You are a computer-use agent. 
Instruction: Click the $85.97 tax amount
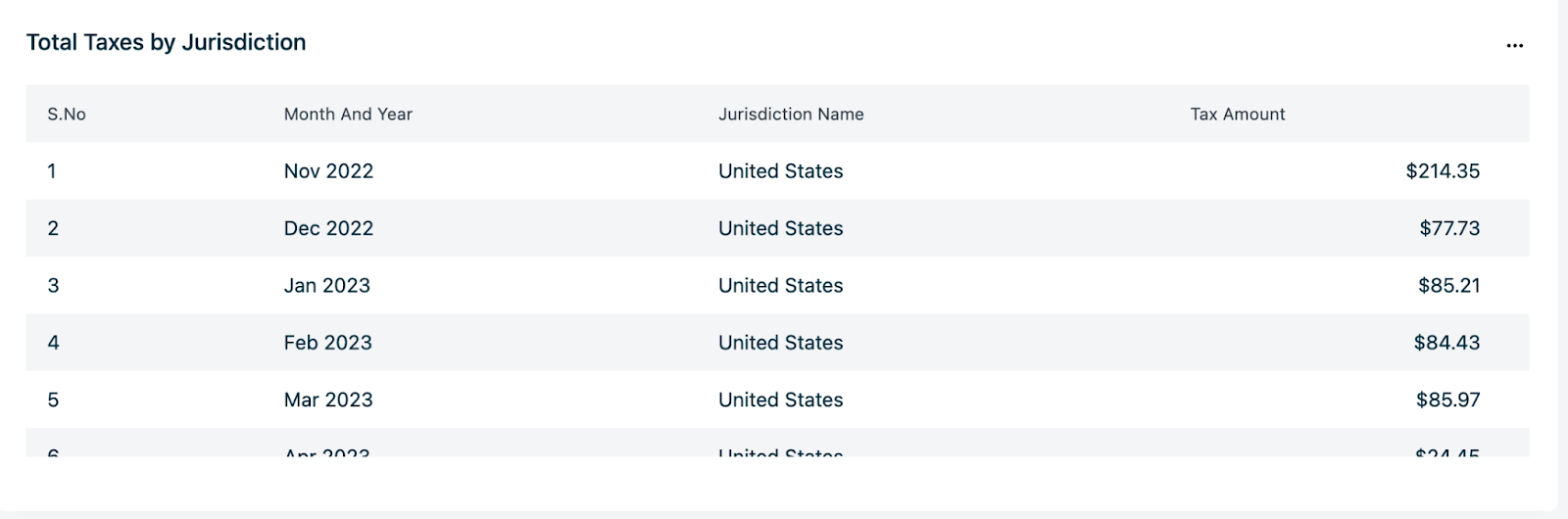[1447, 400]
